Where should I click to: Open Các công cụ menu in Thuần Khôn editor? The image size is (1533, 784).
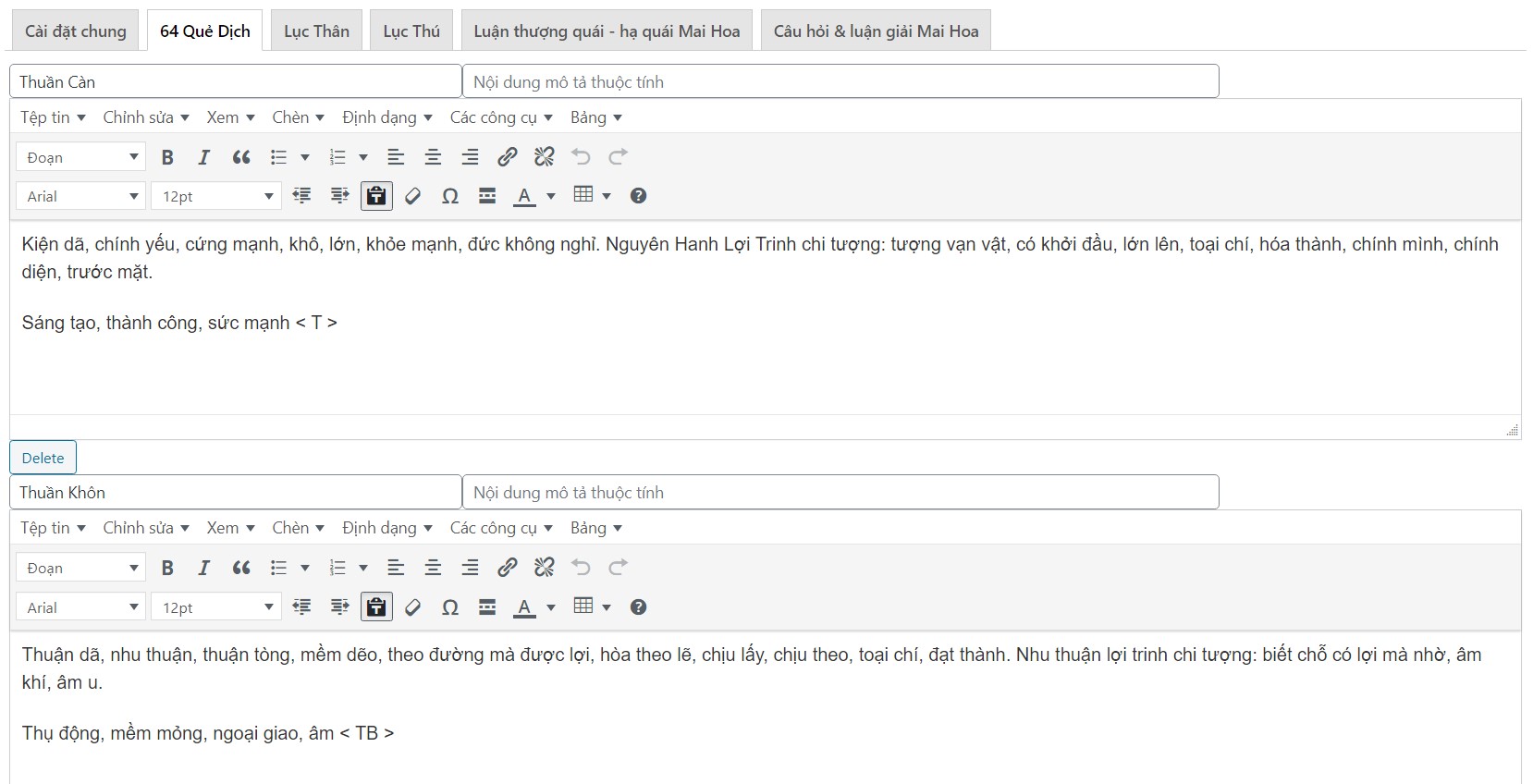(x=501, y=528)
